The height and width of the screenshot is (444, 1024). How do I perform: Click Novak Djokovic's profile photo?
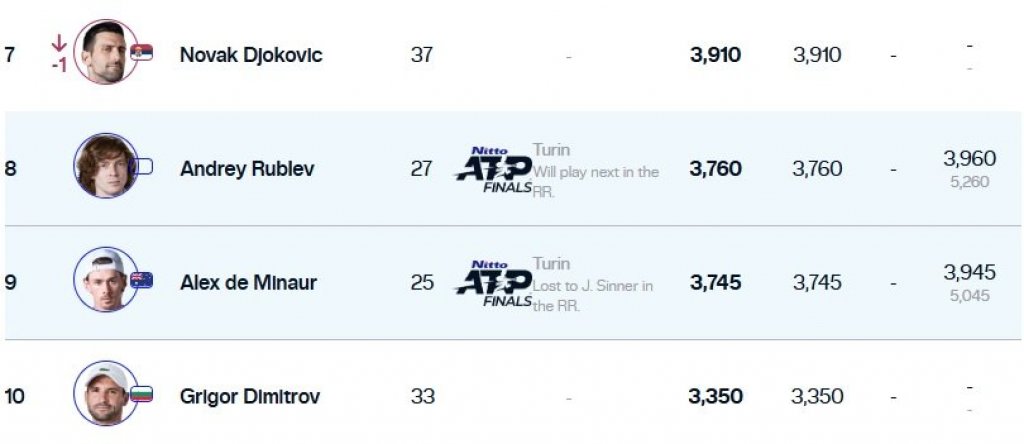[105, 52]
